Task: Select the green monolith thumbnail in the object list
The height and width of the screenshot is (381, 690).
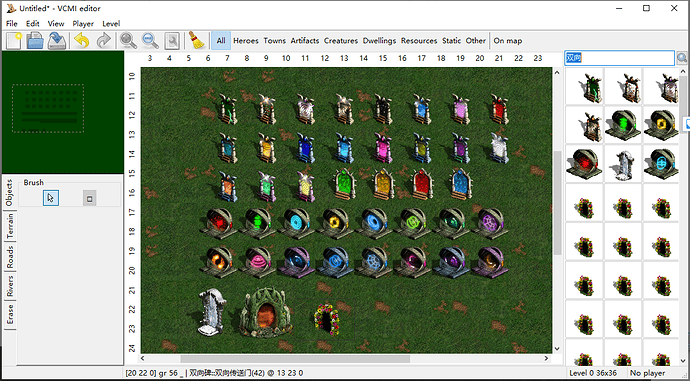Action: pyautogui.click(x=584, y=85)
